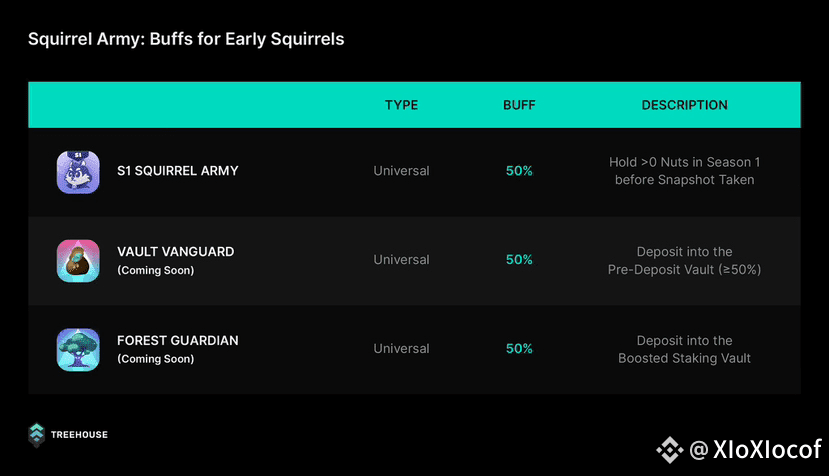
Task: Click the Squirrel Army Buffs page title
Action: click(x=186, y=39)
